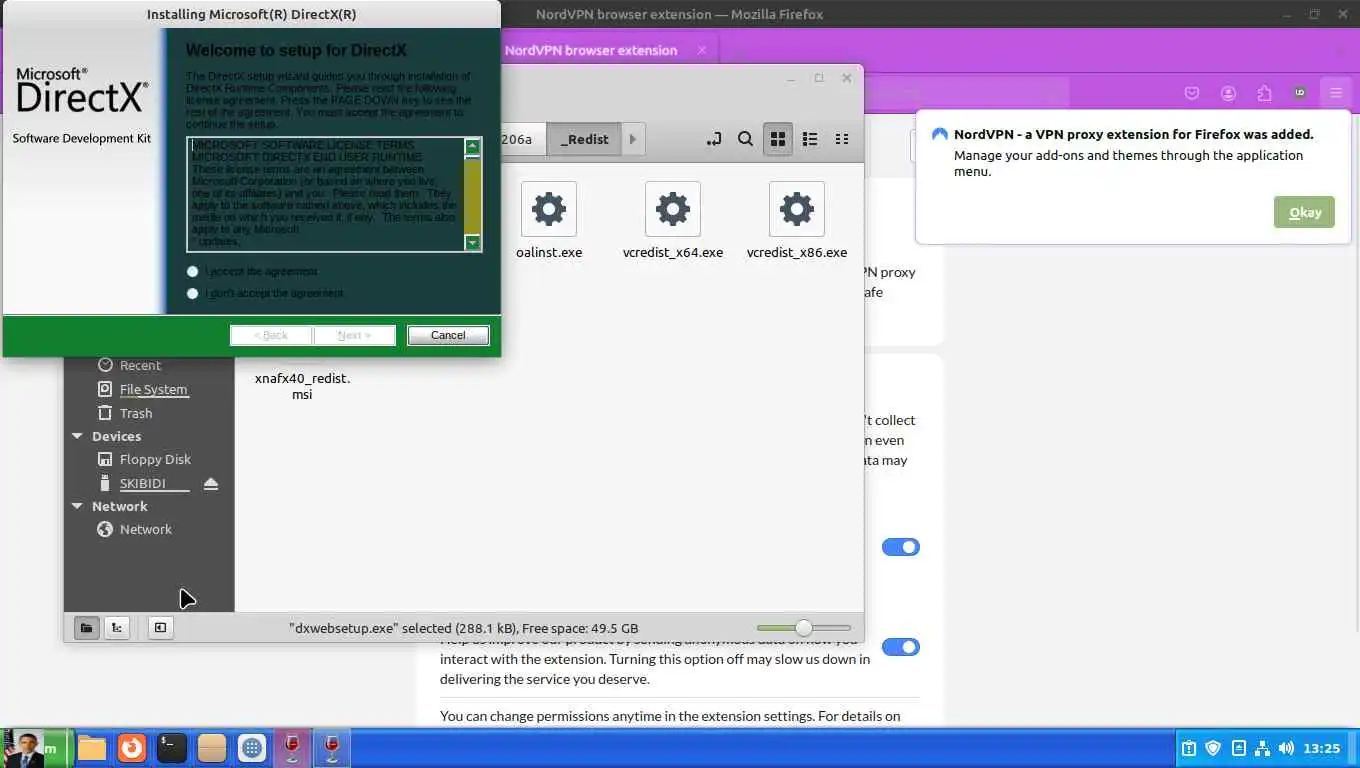
Task: Click the uBlock extension toolbar icon
Action: point(1300,93)
